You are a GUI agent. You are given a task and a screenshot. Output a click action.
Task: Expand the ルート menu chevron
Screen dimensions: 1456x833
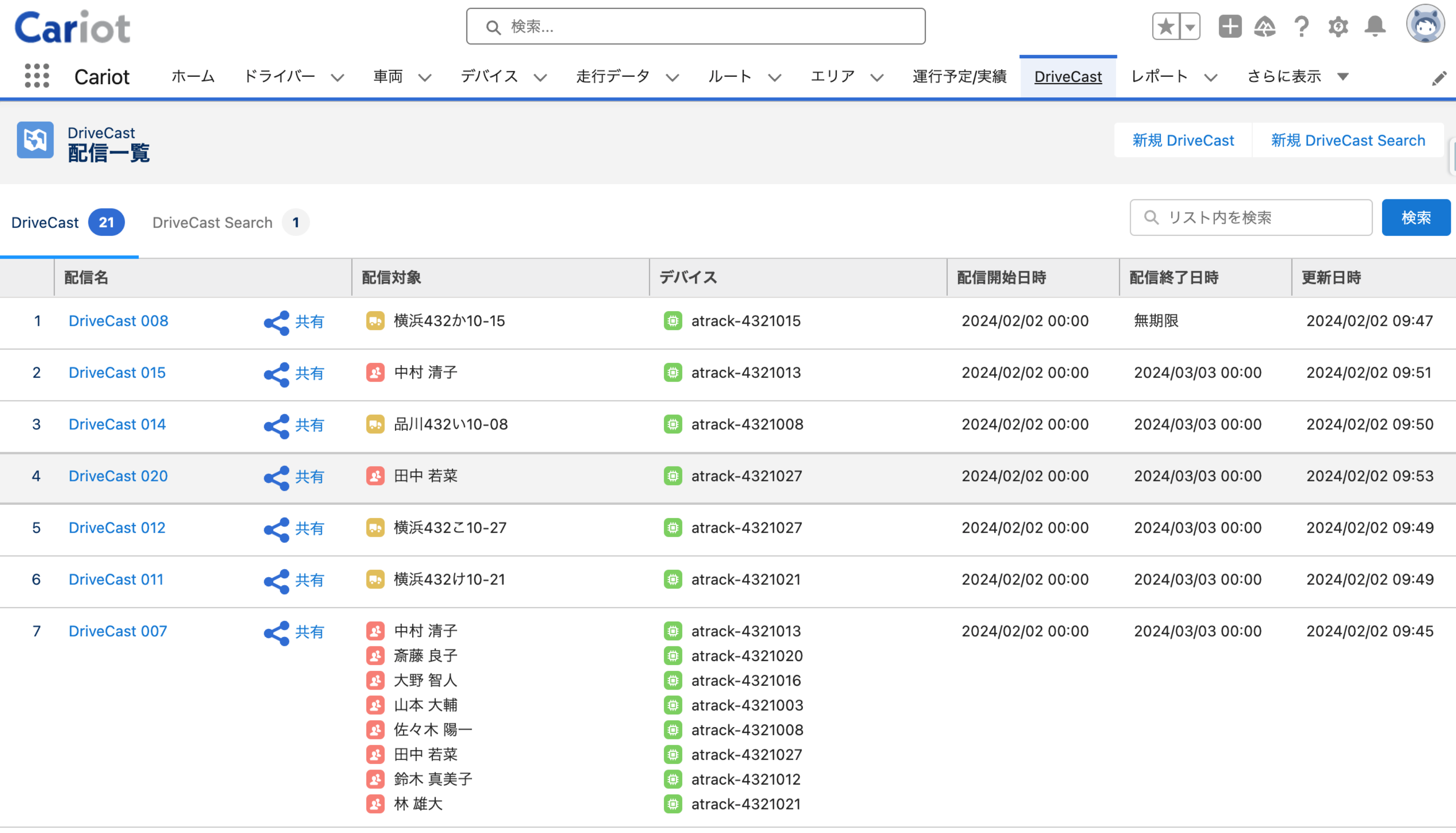[x=774, y=77]
